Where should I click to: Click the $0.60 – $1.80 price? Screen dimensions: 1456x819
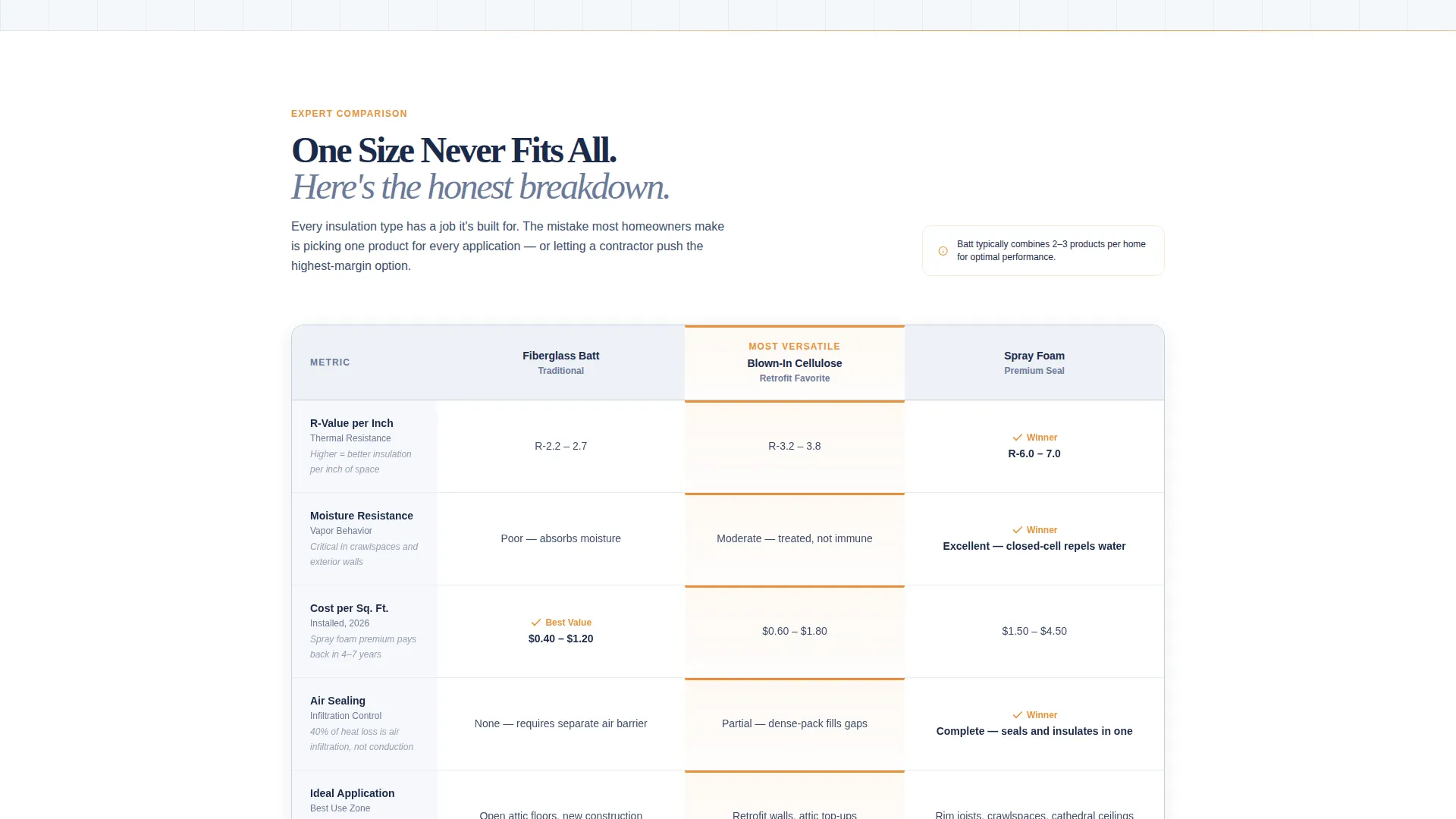[795, 631]
